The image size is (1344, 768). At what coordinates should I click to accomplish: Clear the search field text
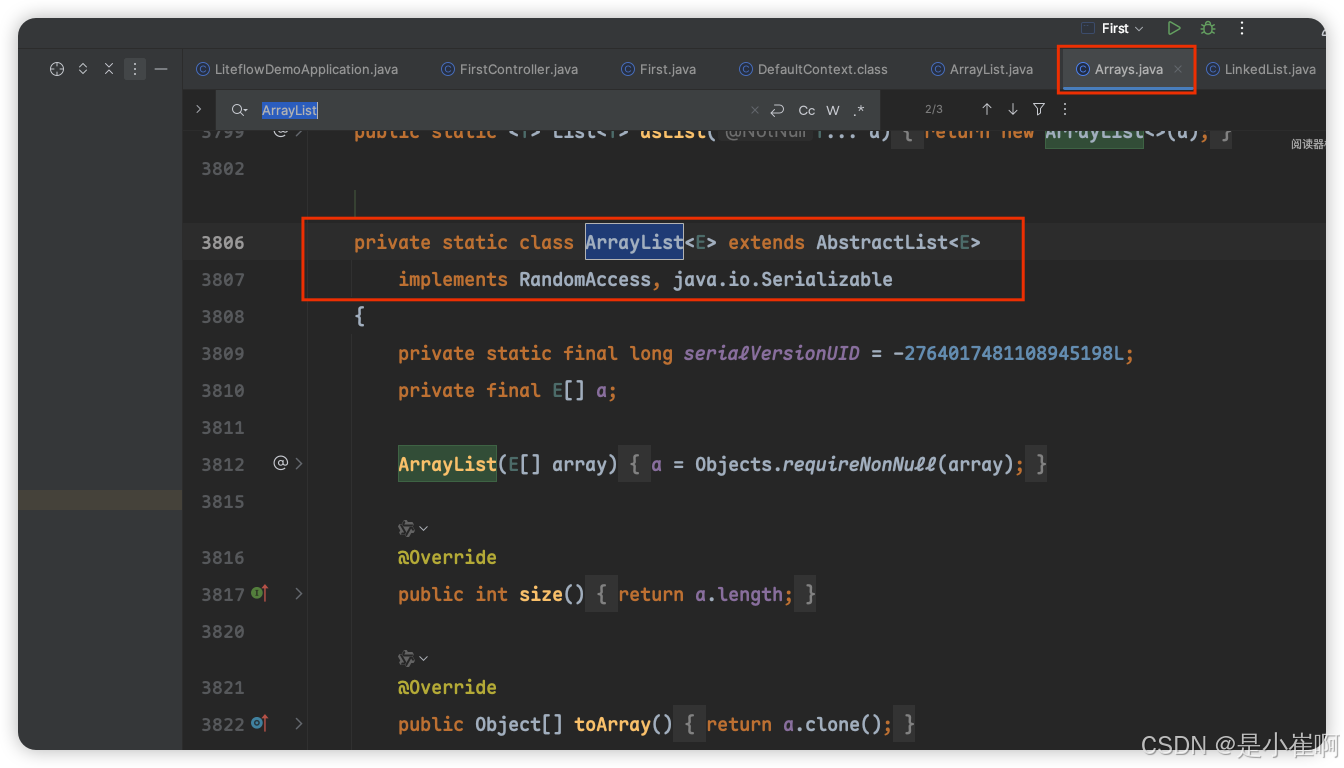755,110
